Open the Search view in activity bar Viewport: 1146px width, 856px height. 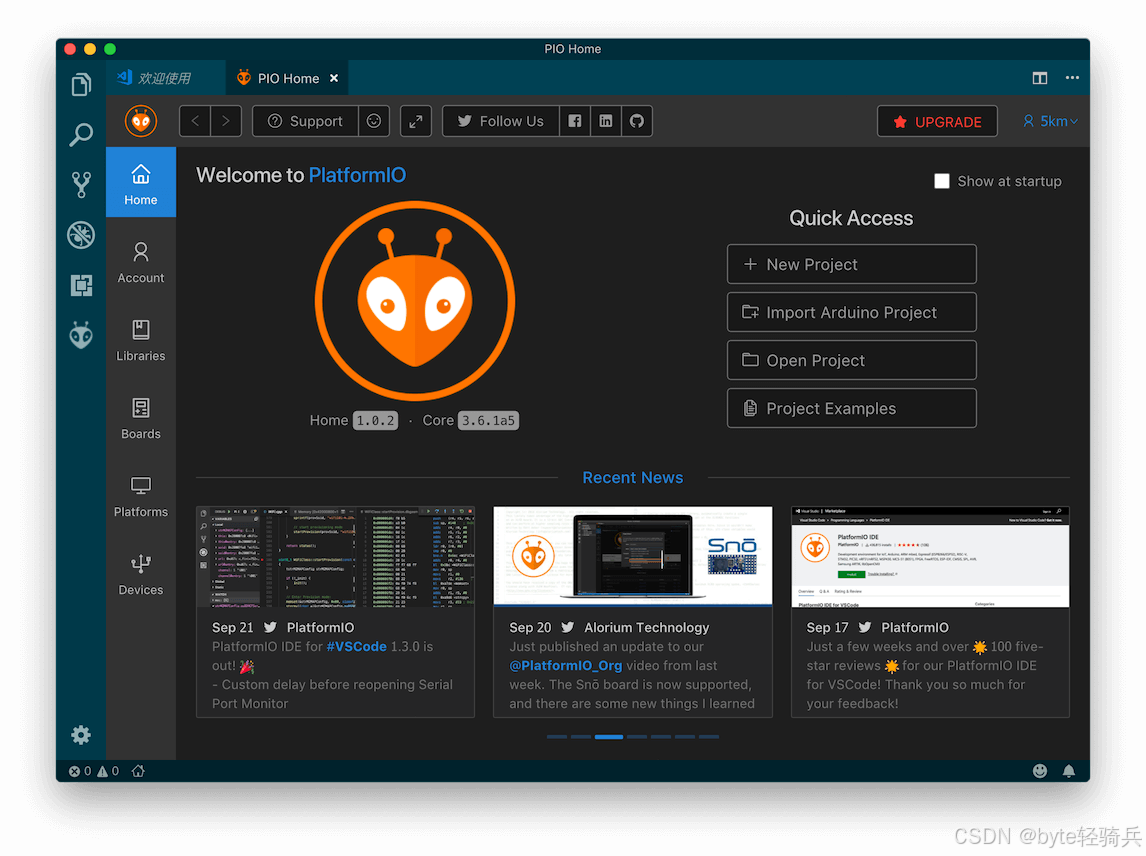pos(81,135)
